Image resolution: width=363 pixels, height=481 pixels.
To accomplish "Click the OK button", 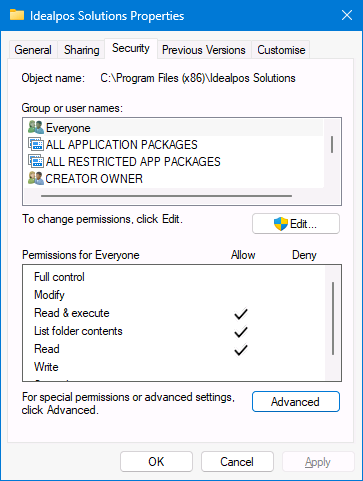I will coord(156,462).
